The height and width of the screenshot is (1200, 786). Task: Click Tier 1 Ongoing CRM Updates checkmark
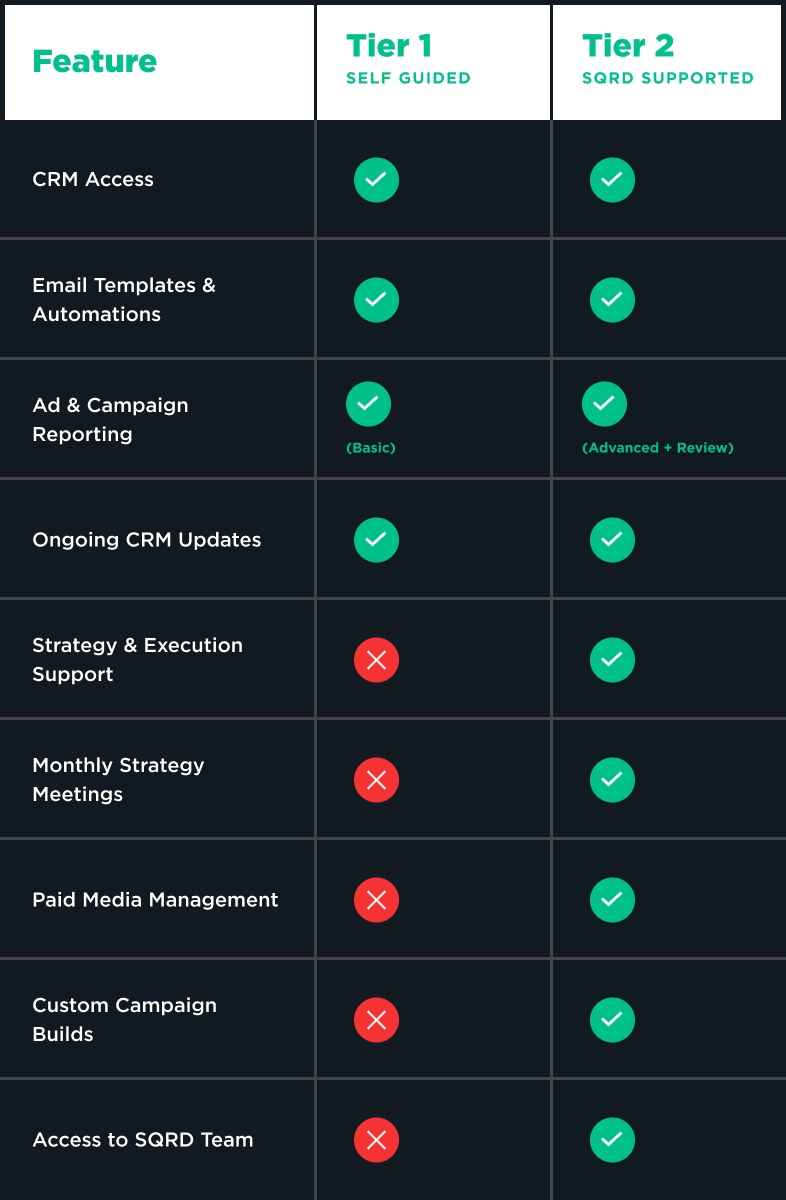tap(376, 540)
